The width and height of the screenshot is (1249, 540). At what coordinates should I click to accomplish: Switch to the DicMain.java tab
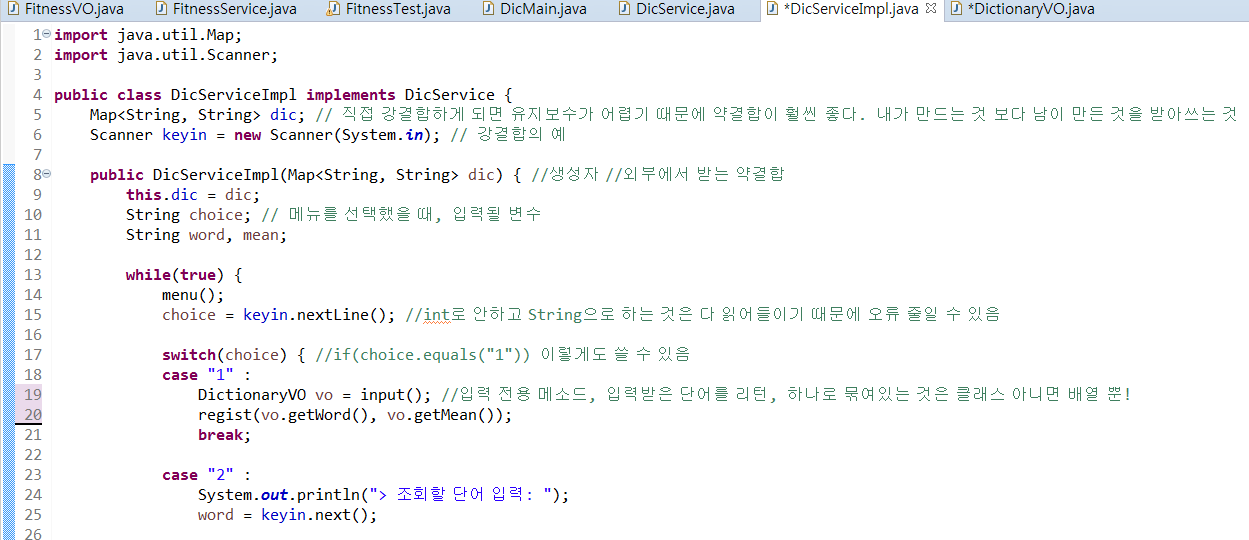(x=535, y=9)
